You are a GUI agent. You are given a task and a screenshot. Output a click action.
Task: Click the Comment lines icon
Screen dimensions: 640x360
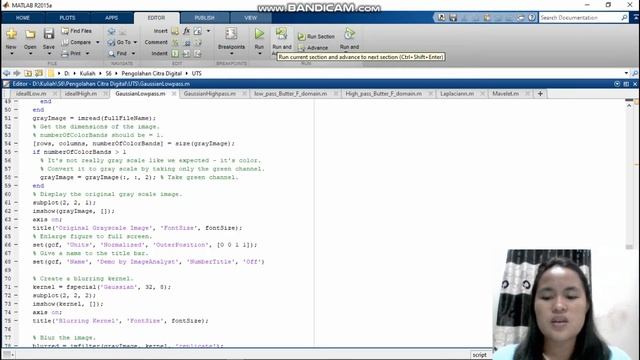click(x=175, y=42)
